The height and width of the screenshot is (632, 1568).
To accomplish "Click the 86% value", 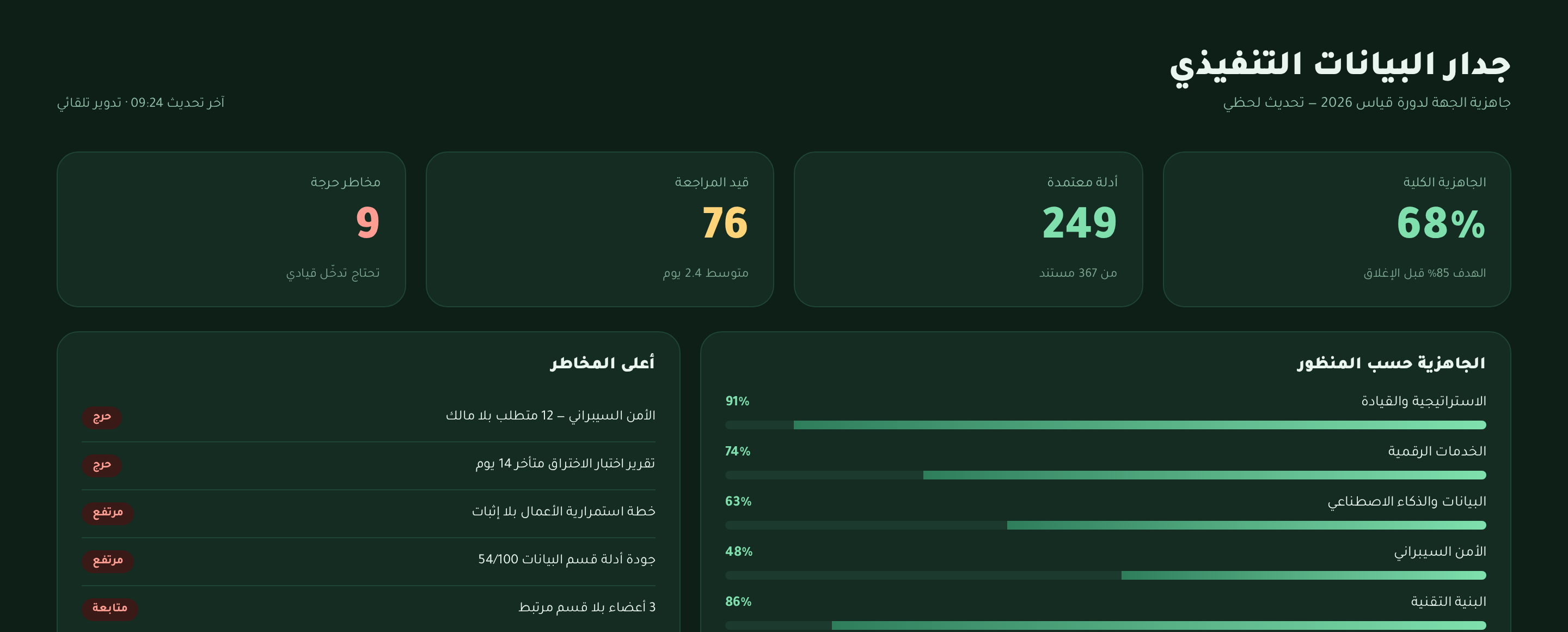I will [738, 601].
